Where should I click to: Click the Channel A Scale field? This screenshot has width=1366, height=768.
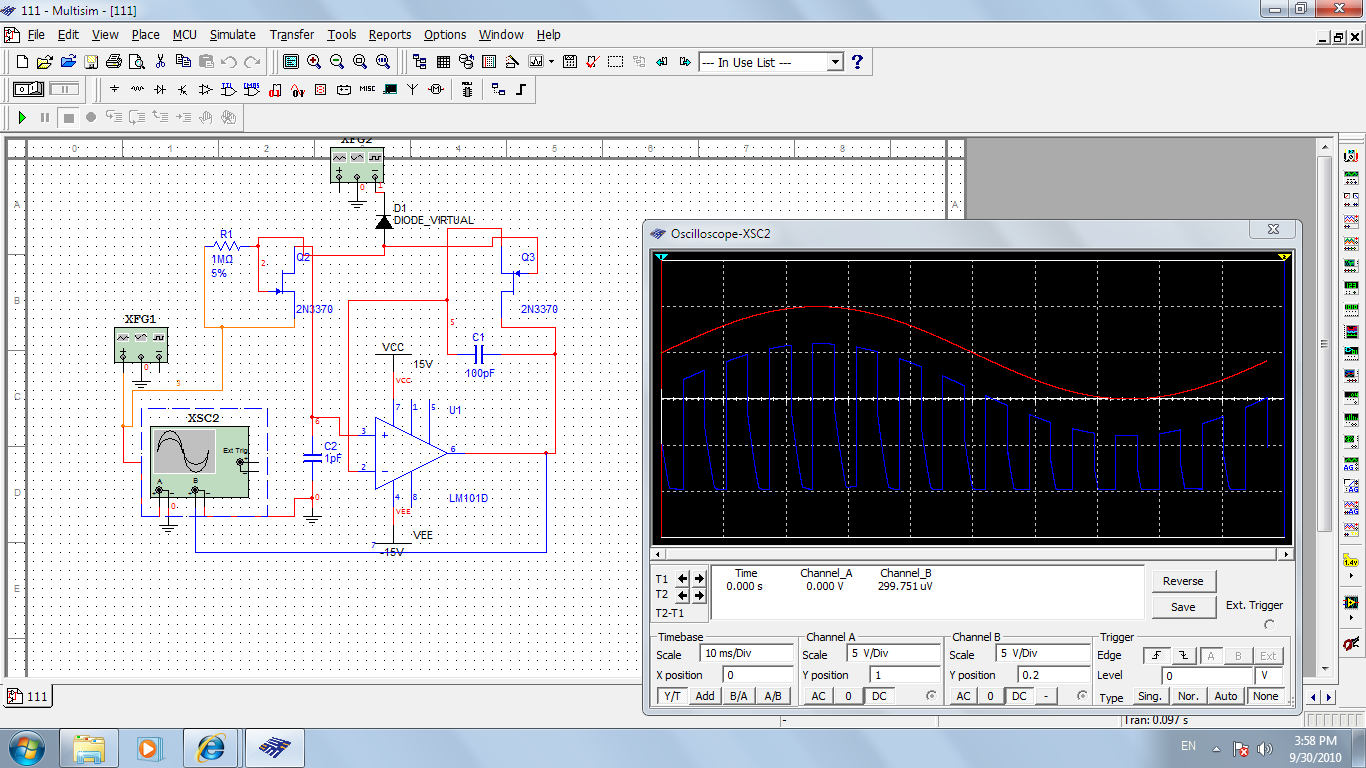pyautogui.click(x=894, y=653)
